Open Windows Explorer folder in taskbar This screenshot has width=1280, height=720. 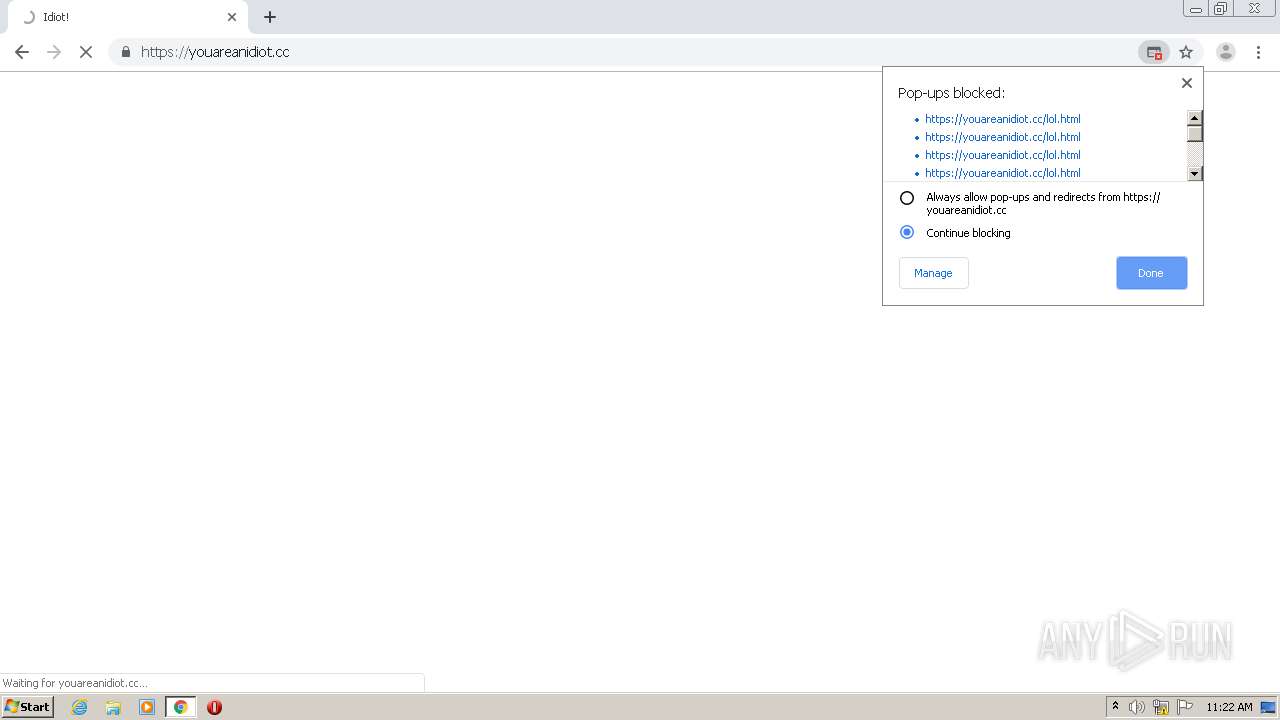coord(113,707)
